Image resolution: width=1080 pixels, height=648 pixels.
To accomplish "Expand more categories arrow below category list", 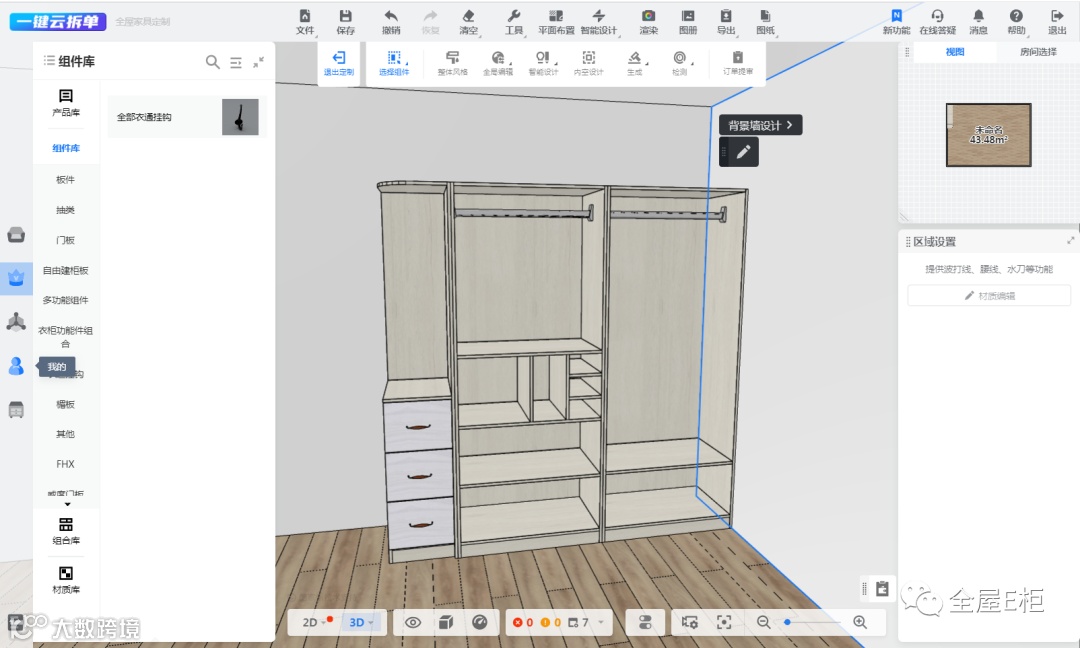I will coord(67,505).
